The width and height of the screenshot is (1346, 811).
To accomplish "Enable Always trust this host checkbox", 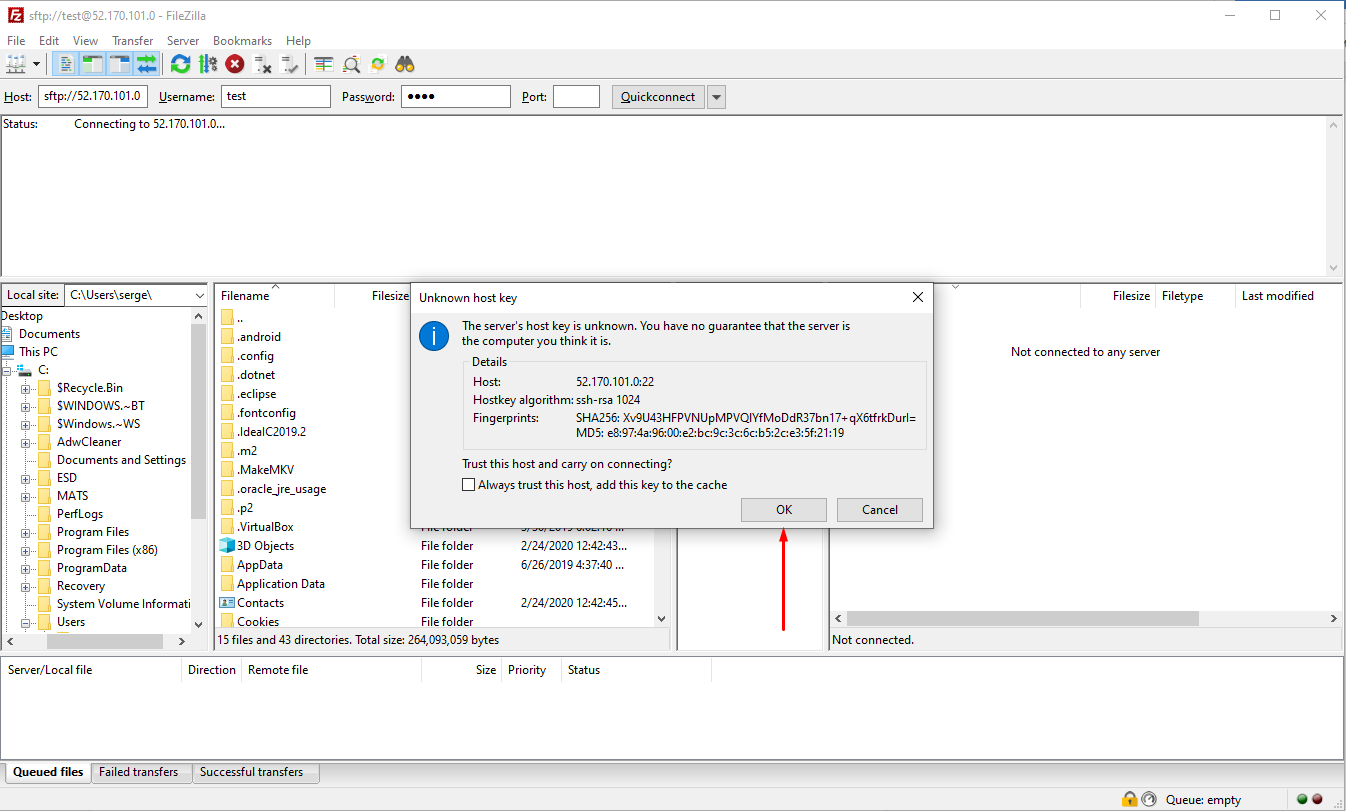I will 469,485.
